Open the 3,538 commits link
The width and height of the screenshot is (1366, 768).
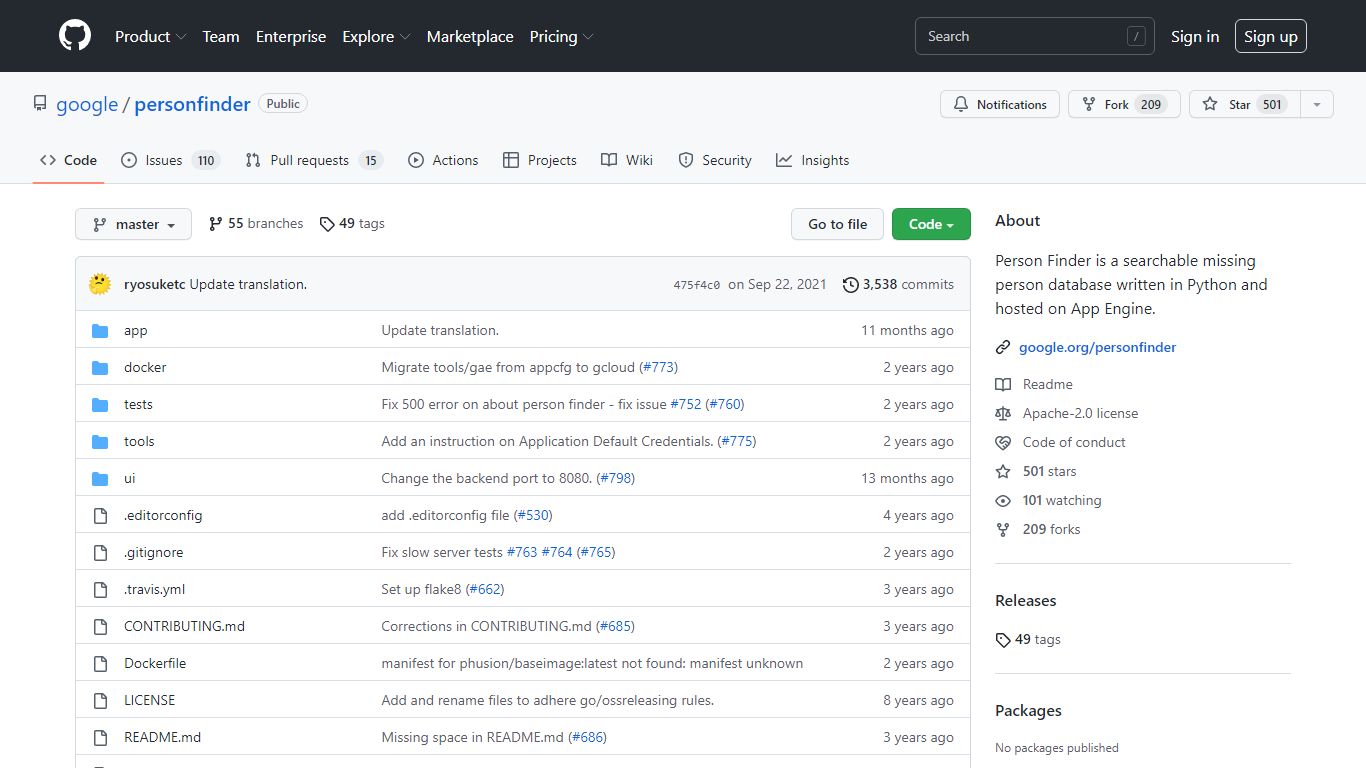coord(898,284)
